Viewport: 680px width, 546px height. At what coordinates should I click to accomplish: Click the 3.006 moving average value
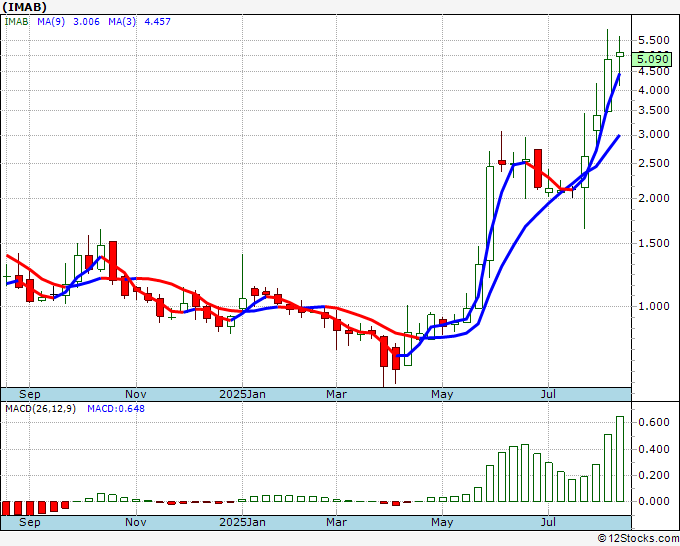pyautogui.click(x=86, y=21)
